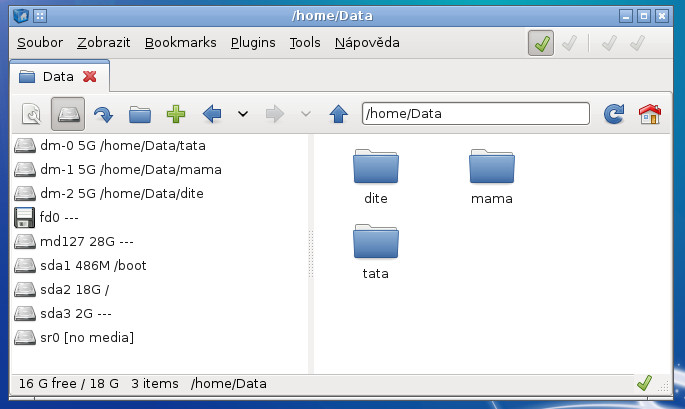Close the Data tab with red X

tap(90, 76)
